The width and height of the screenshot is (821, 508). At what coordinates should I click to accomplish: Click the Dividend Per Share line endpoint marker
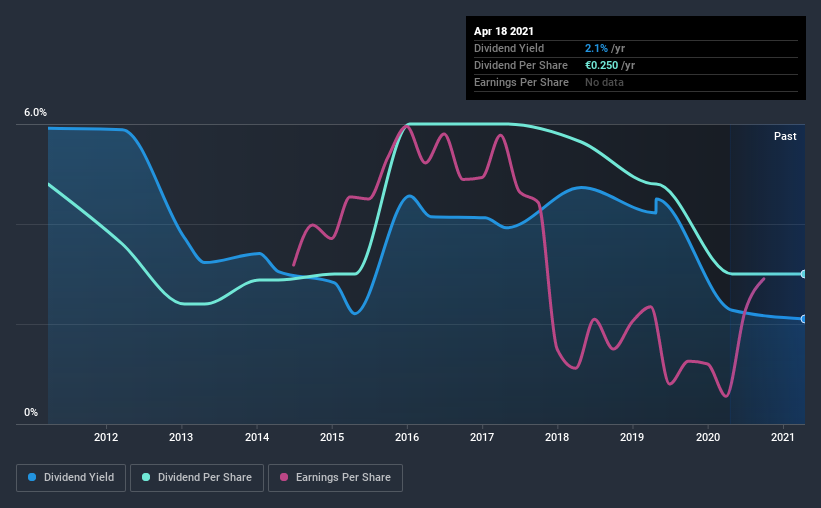803,274
